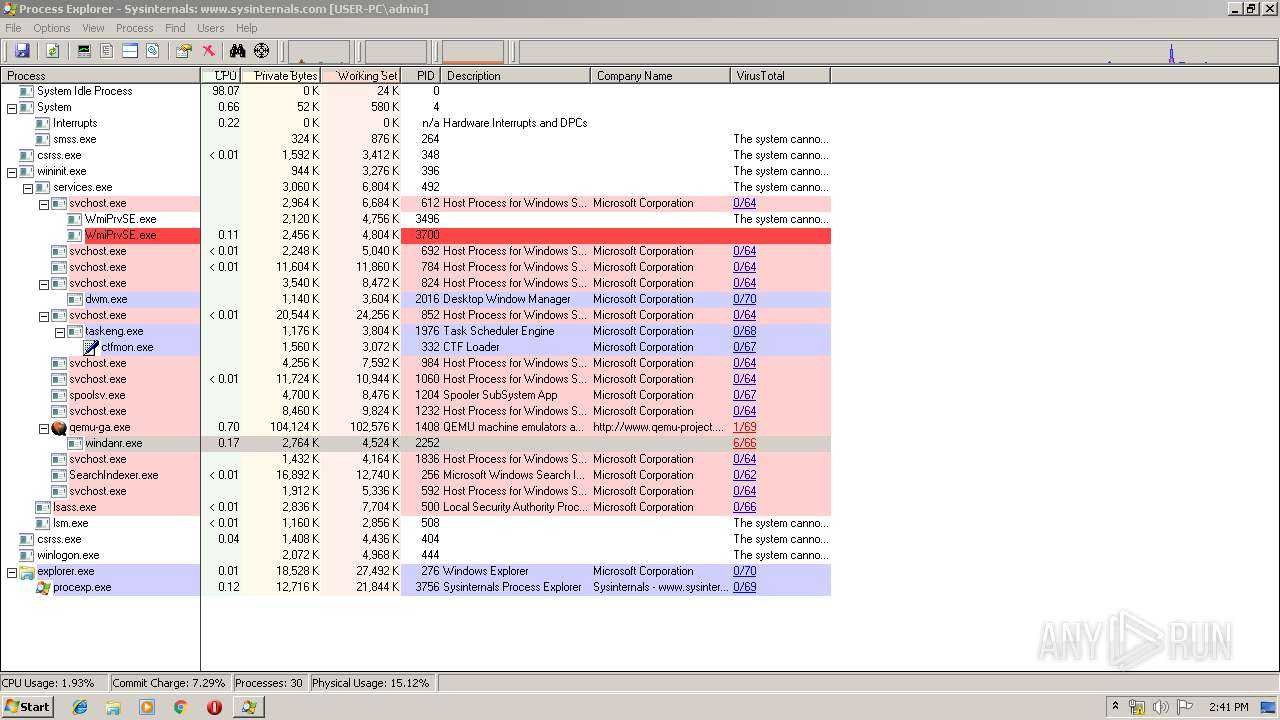The width and height of the screenshot is (1280, 720).
Task: Open VirusTotal 0/70 link for dwm.exe
Action: coord(745,299)
